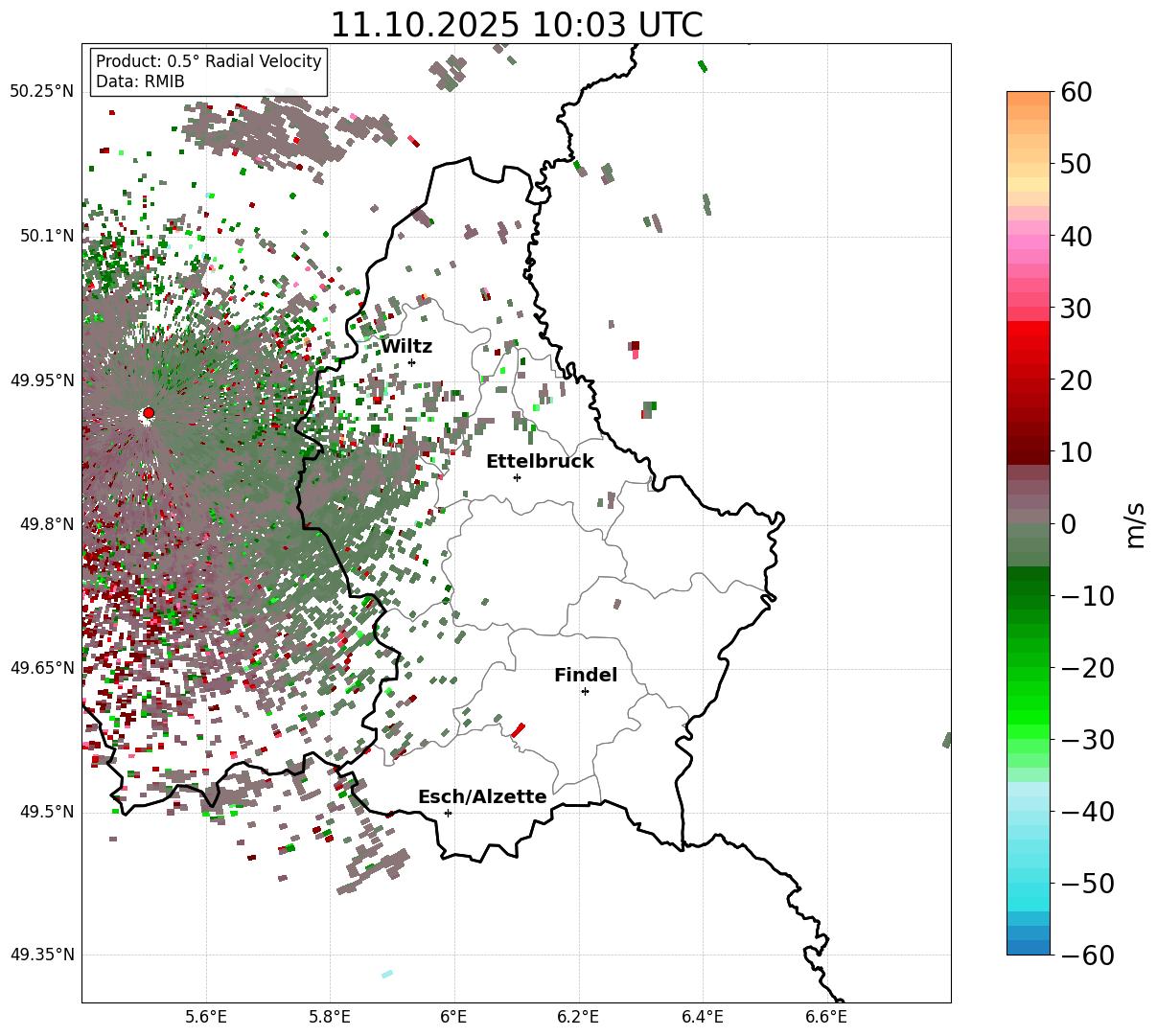
Task: Click the colorbar tick label 30
Action: [1077, 309]
